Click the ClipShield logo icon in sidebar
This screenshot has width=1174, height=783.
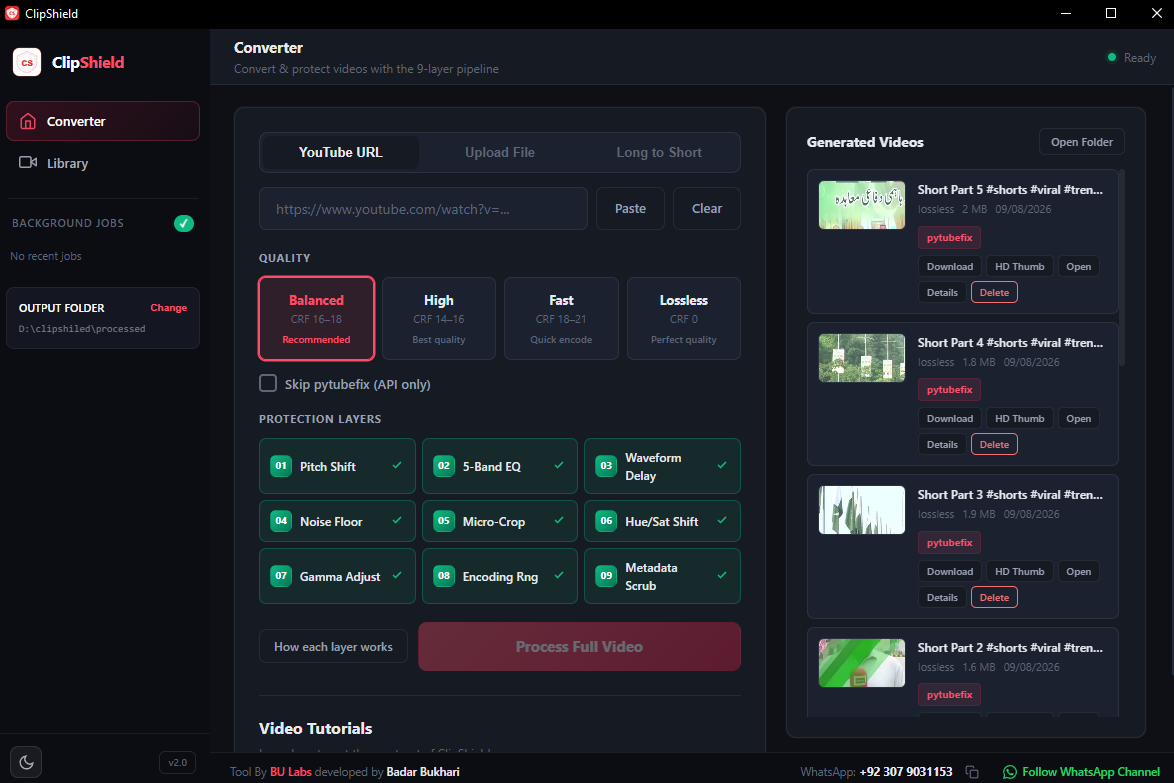click(x=27, y=62)
